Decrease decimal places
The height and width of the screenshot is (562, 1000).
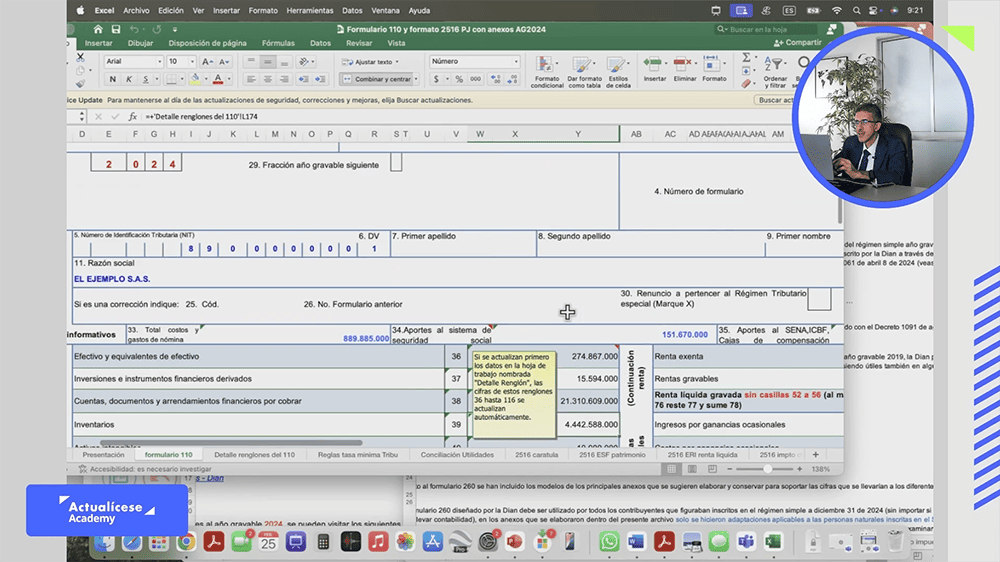512,79
